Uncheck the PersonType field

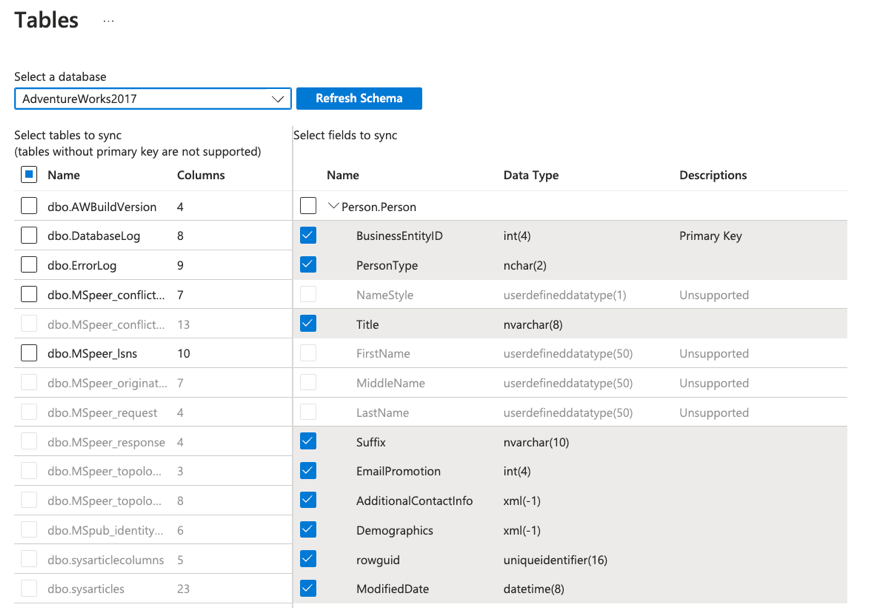[308, 265]
